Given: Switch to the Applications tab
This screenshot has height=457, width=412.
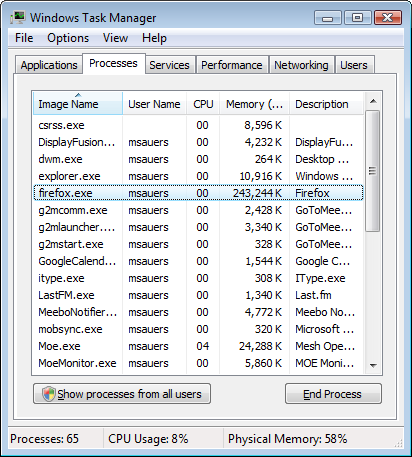Looking at the screenshot, I should pyautogui.click(x=49, y=65).
